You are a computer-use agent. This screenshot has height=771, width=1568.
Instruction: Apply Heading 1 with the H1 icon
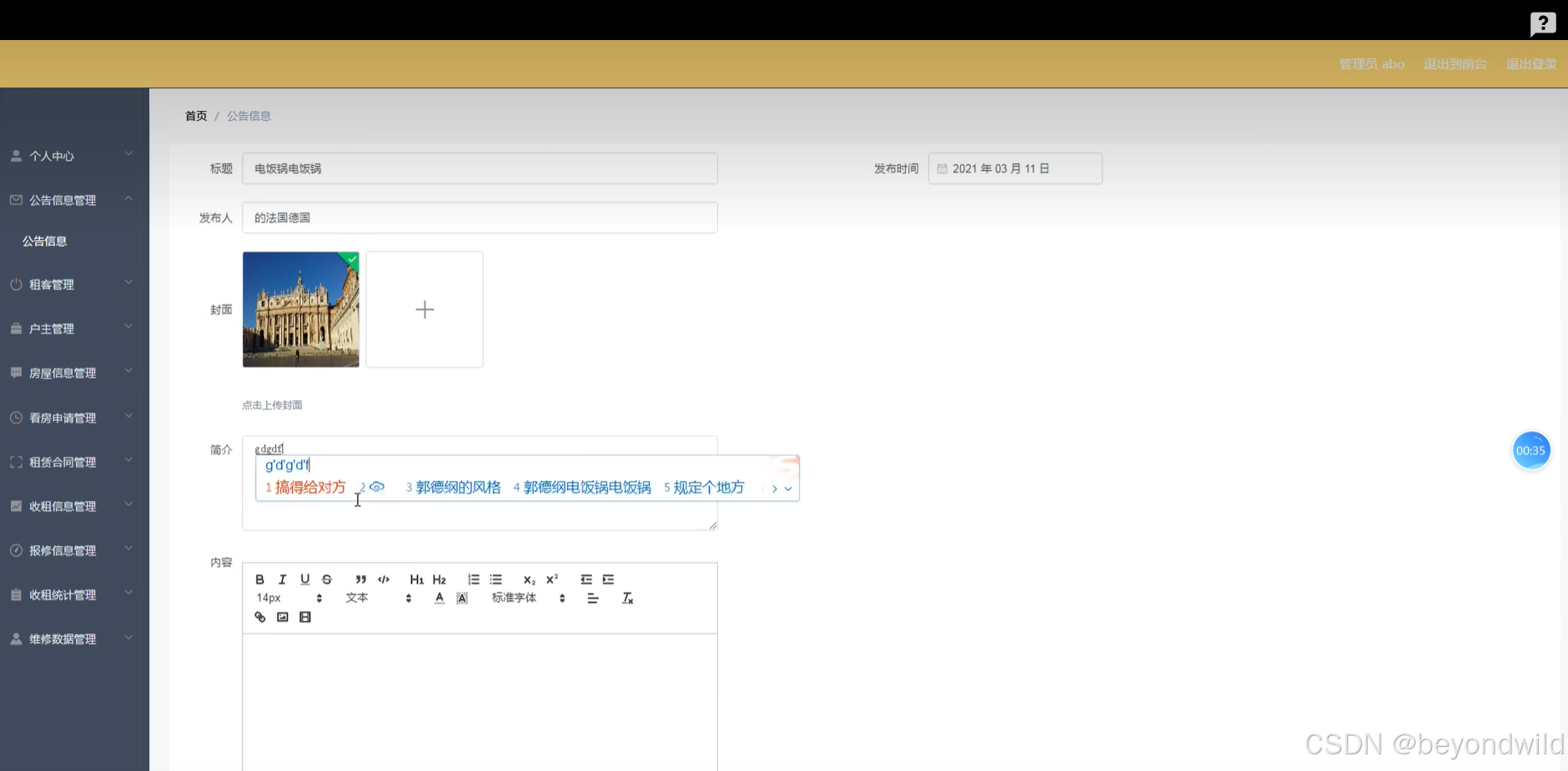pos(416,579)
